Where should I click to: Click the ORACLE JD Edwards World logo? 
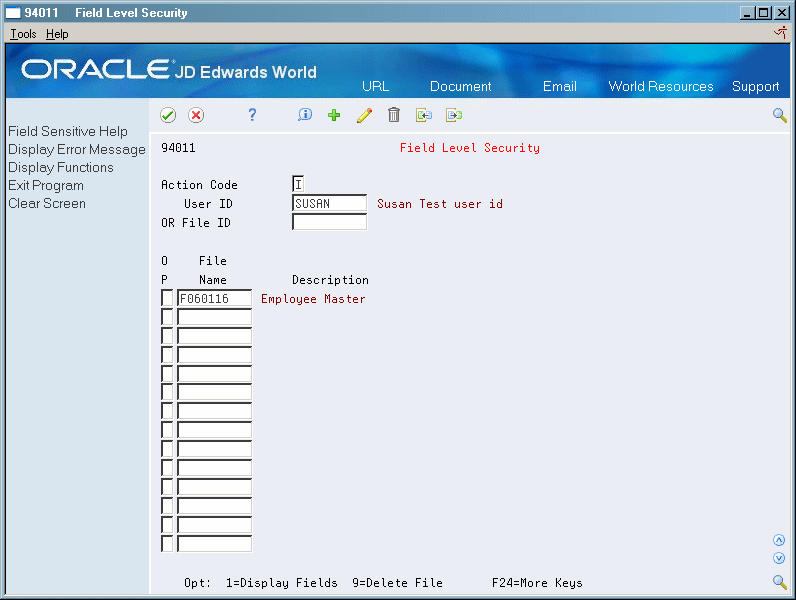click(x=169, y=70)
